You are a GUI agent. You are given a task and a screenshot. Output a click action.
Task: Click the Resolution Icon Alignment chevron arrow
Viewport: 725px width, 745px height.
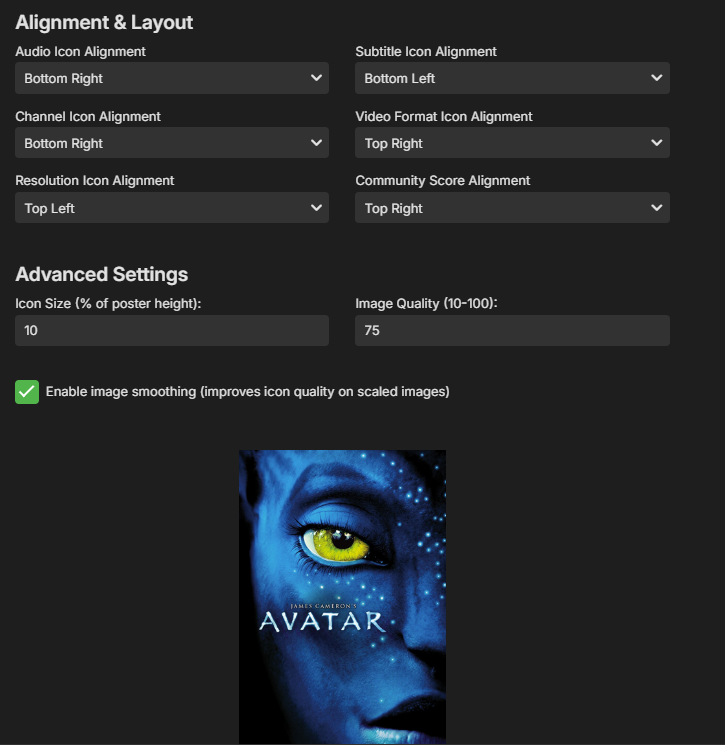click(316, 208)
